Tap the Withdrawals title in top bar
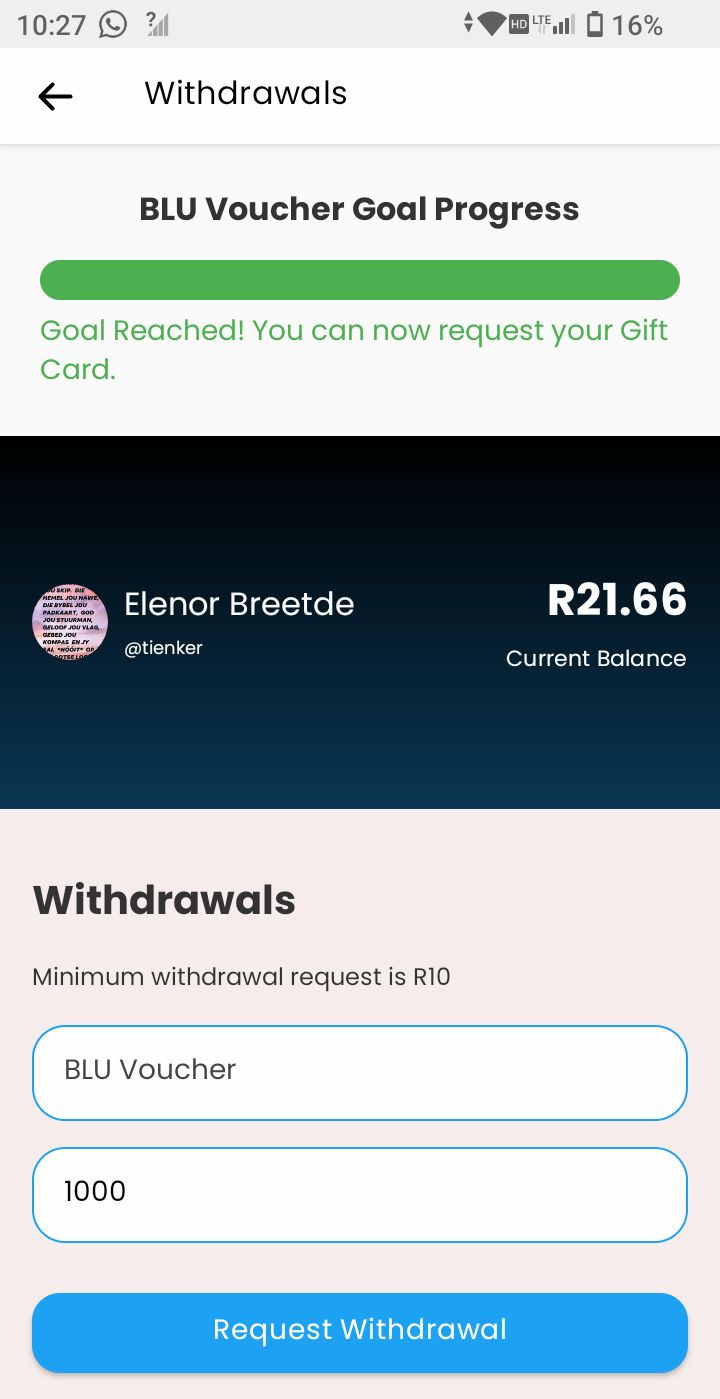The image size is (720, 1399). [x=246, y=94]
